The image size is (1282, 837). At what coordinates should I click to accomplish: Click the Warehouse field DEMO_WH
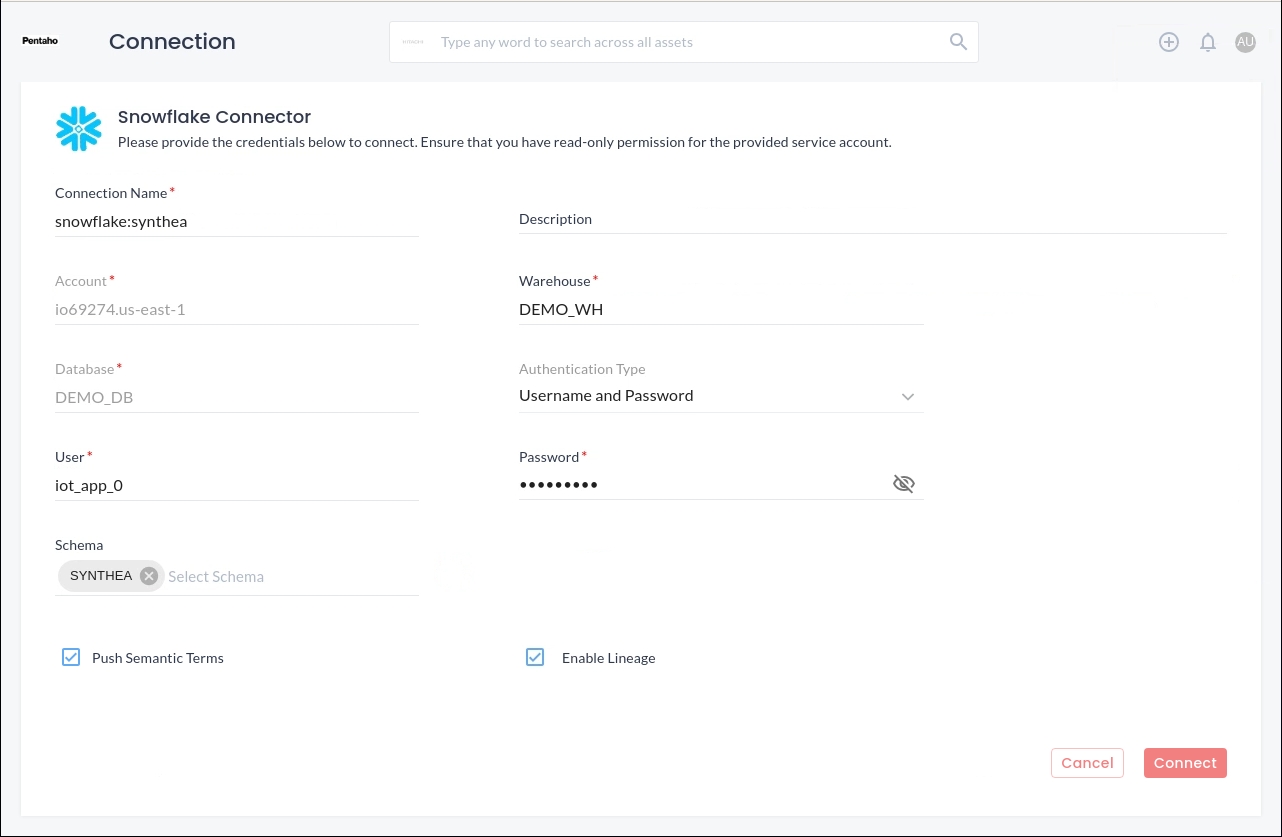pos(720,310)
